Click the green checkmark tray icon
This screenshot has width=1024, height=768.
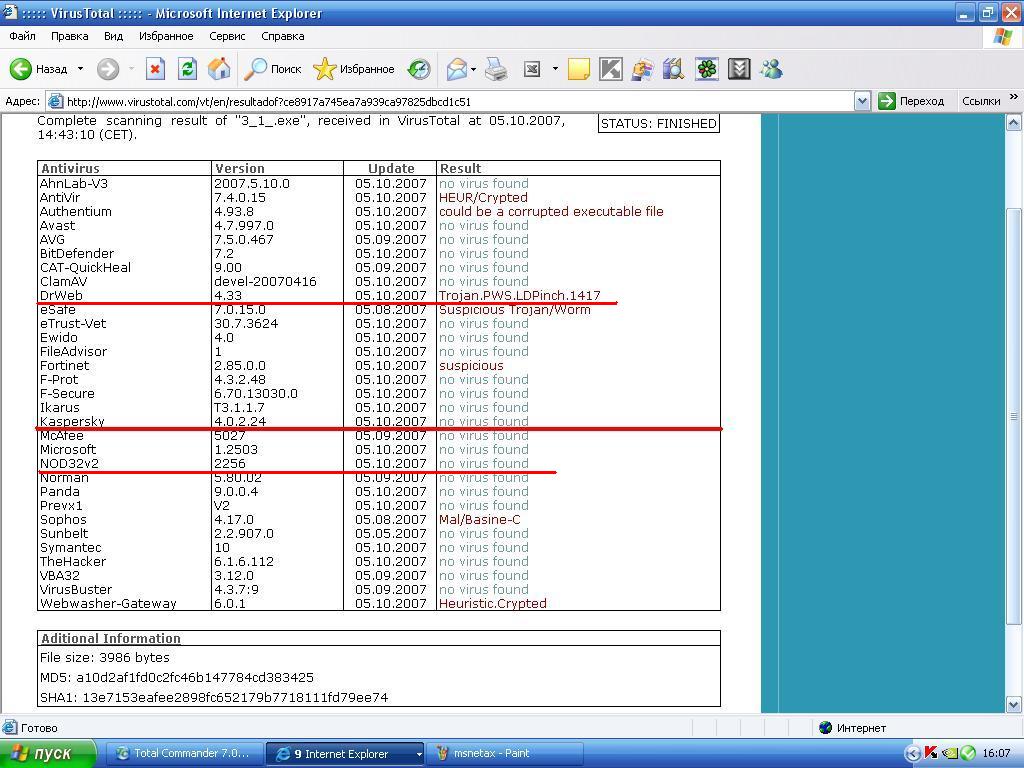pos(968,753)
